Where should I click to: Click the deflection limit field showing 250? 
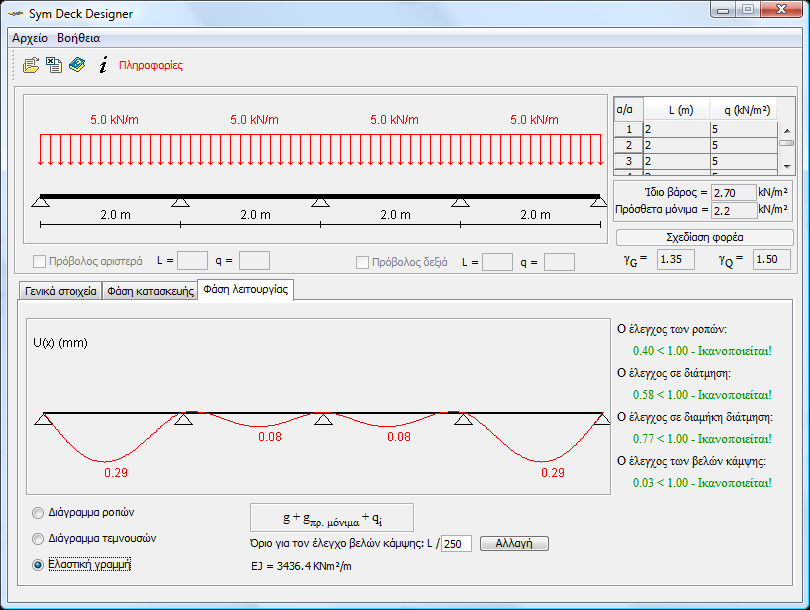point(456,544)
